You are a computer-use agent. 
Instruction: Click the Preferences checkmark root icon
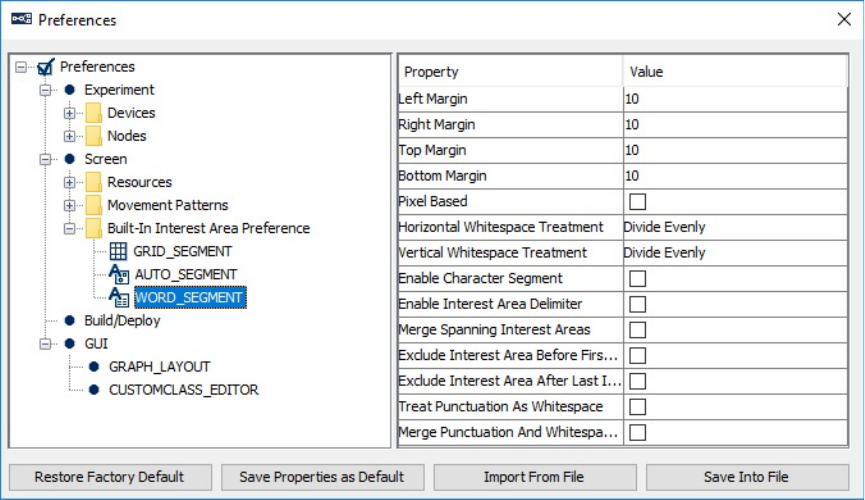pyautogui.click(x=46, y=67)
